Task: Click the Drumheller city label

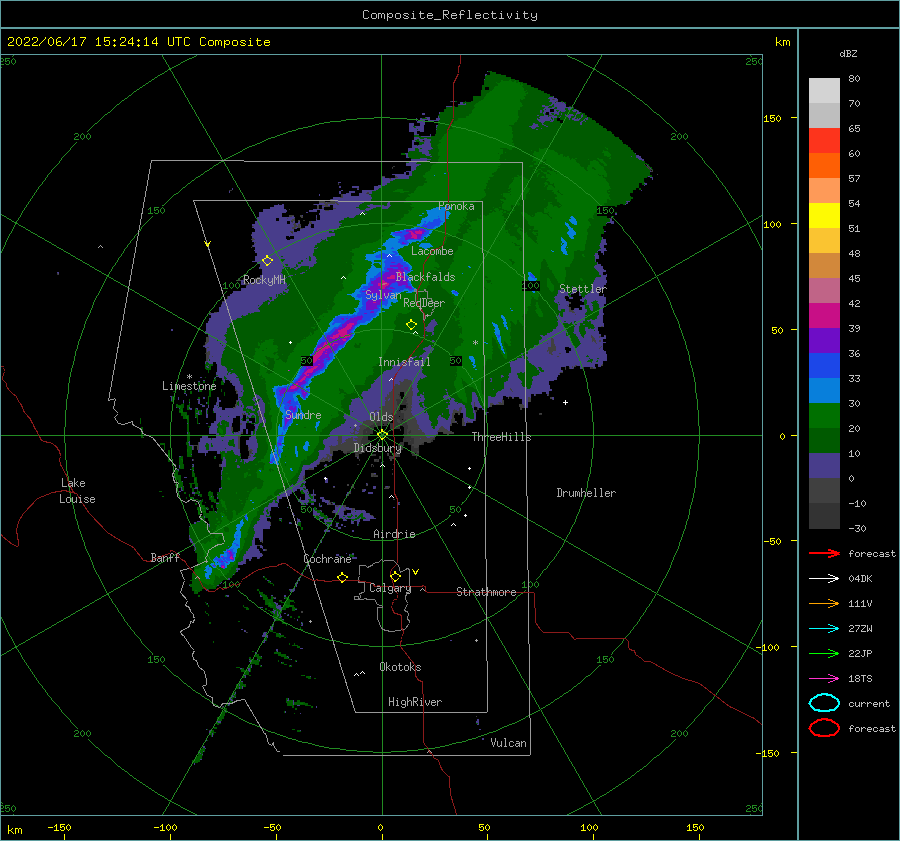Action: pyautogui.click(x=586, y=493)
